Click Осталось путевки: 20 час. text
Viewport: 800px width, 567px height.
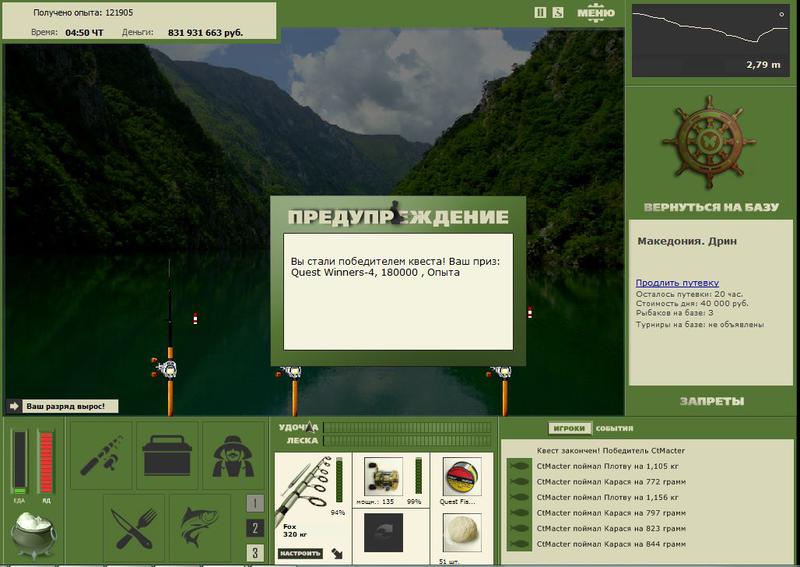689,294
